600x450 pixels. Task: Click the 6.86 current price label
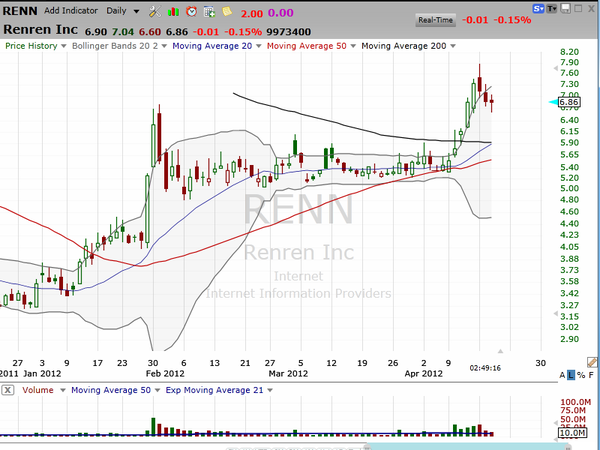tap(569, 102)
